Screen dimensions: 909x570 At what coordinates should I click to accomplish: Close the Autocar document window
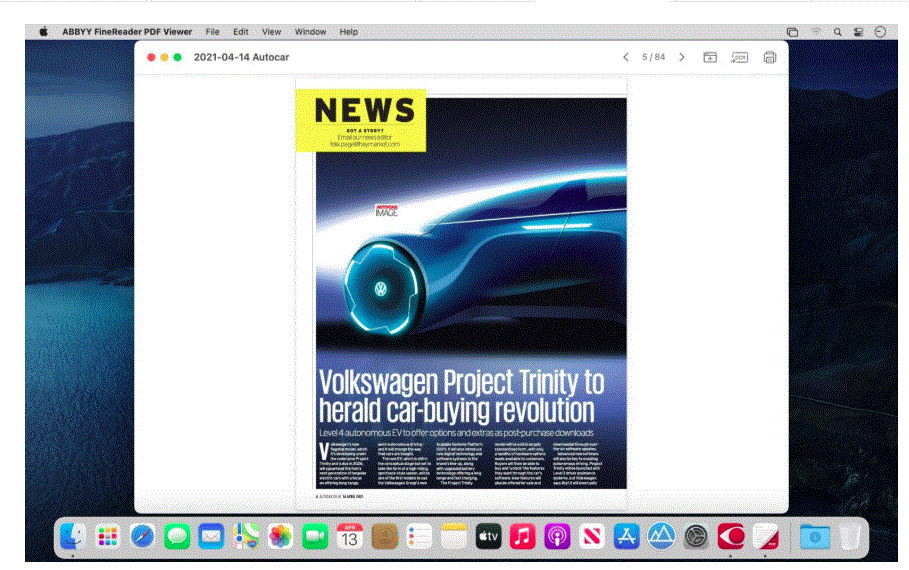[151, 57]
